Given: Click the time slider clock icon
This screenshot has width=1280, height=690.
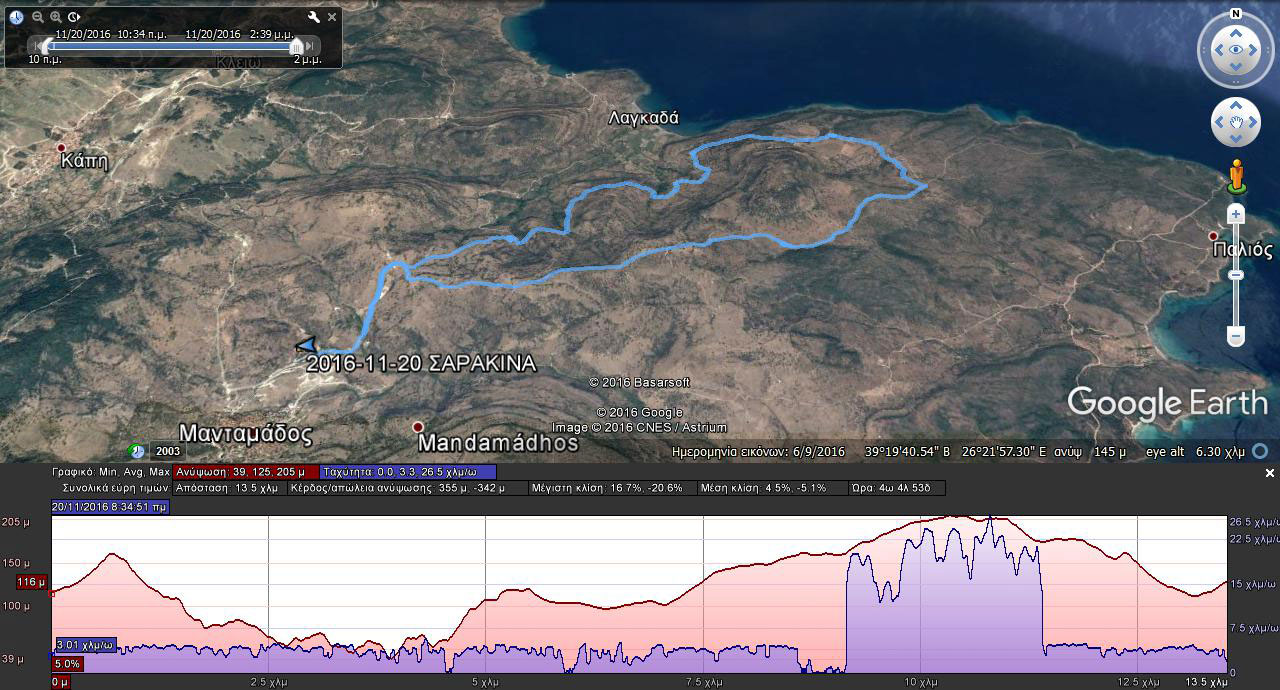Looking at the screenshot, I should coord(17,17).
